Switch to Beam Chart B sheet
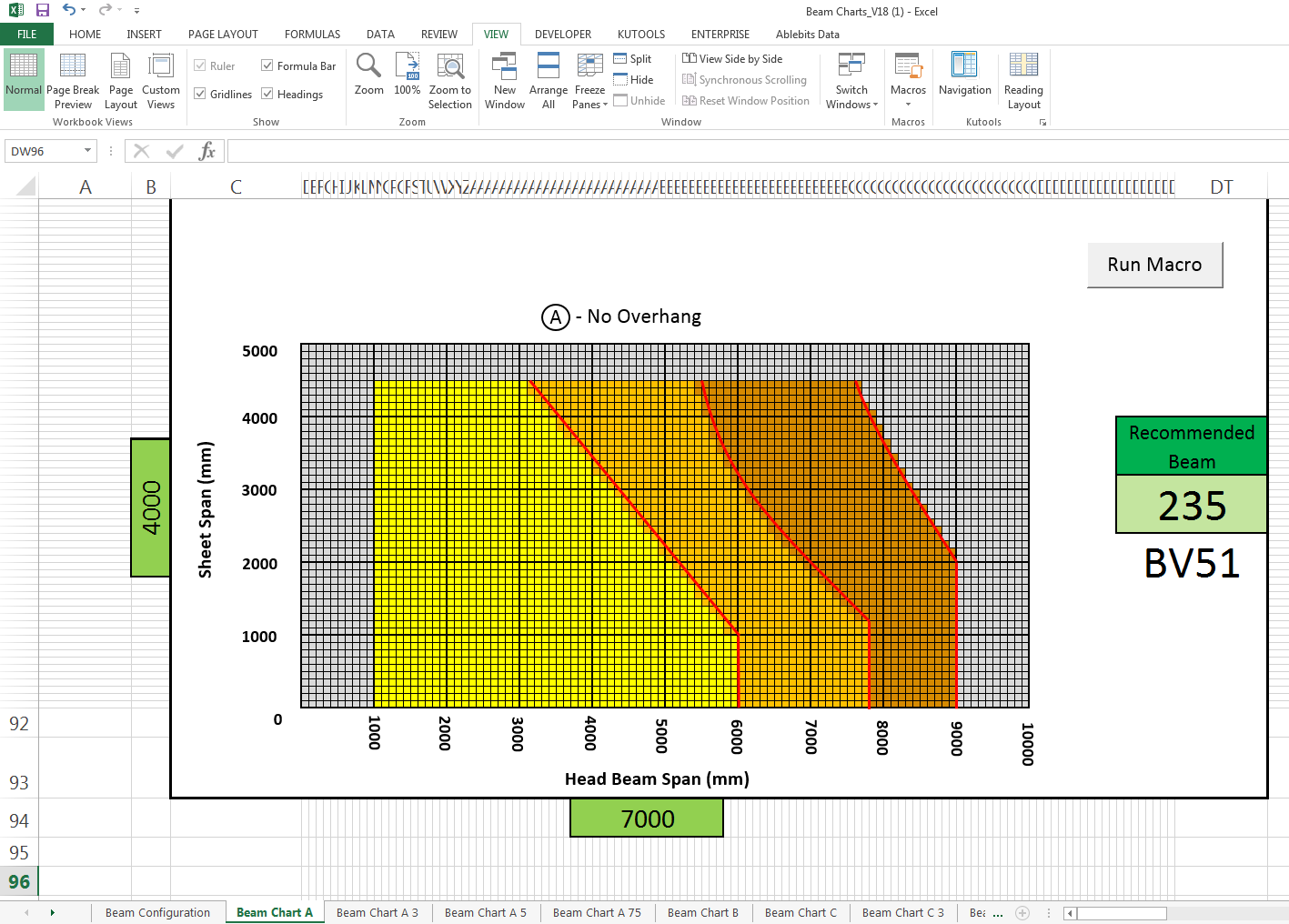1289x924 pixels. point(702,913)
